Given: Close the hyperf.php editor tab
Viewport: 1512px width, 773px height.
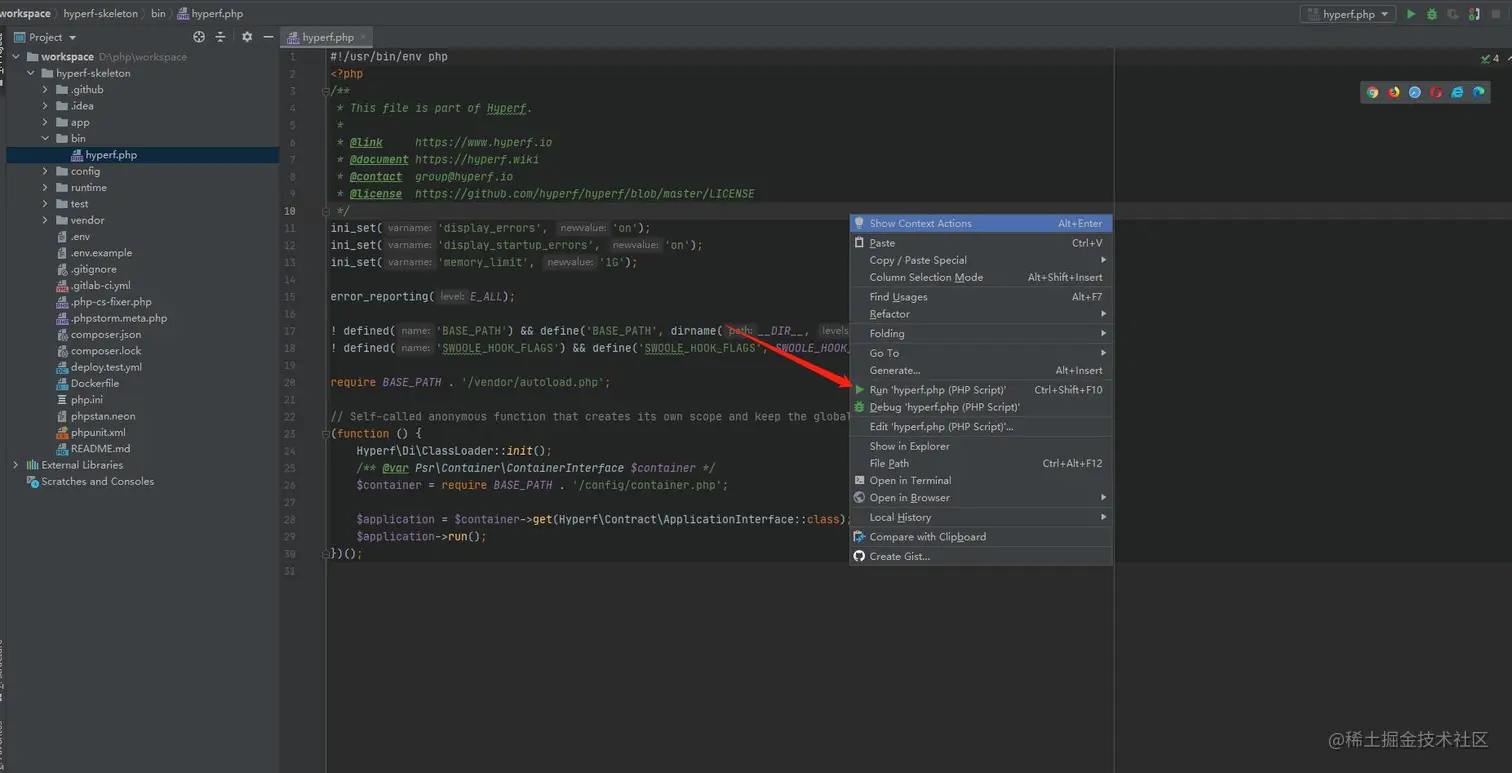Looking at the screenshot, I should (x=364, y=37).
